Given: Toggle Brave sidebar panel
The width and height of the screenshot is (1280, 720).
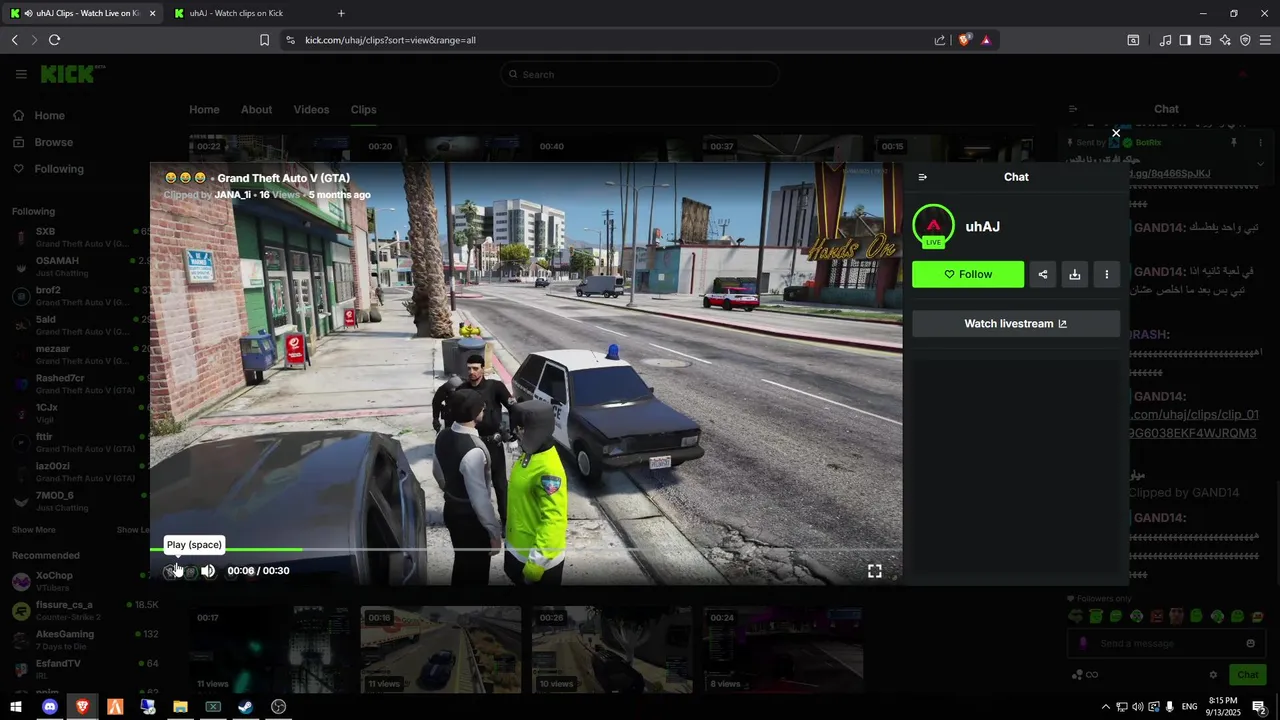Looking at the screenshot, I should (1185, 40).
